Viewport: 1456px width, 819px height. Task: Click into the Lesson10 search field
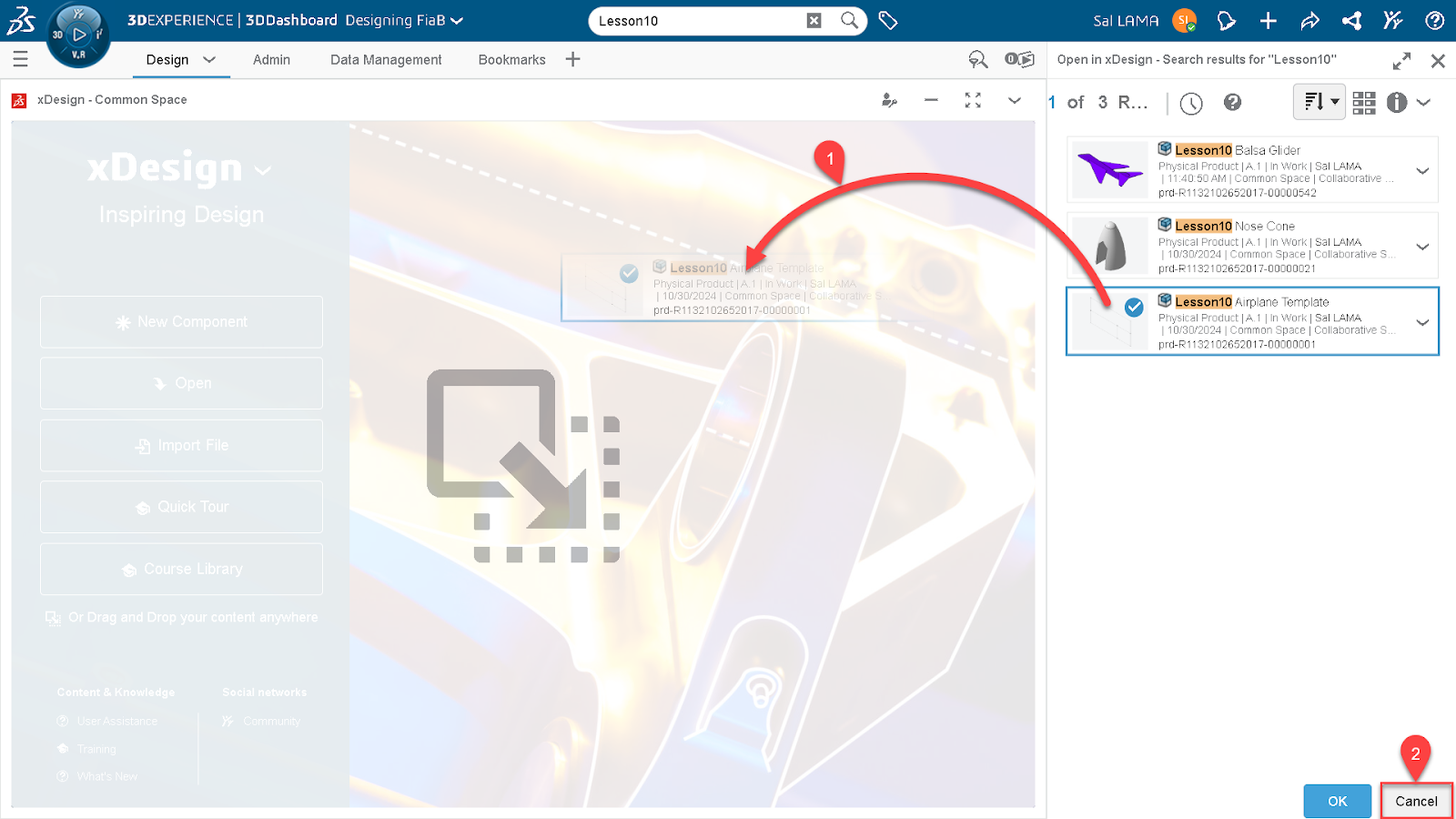696,21
